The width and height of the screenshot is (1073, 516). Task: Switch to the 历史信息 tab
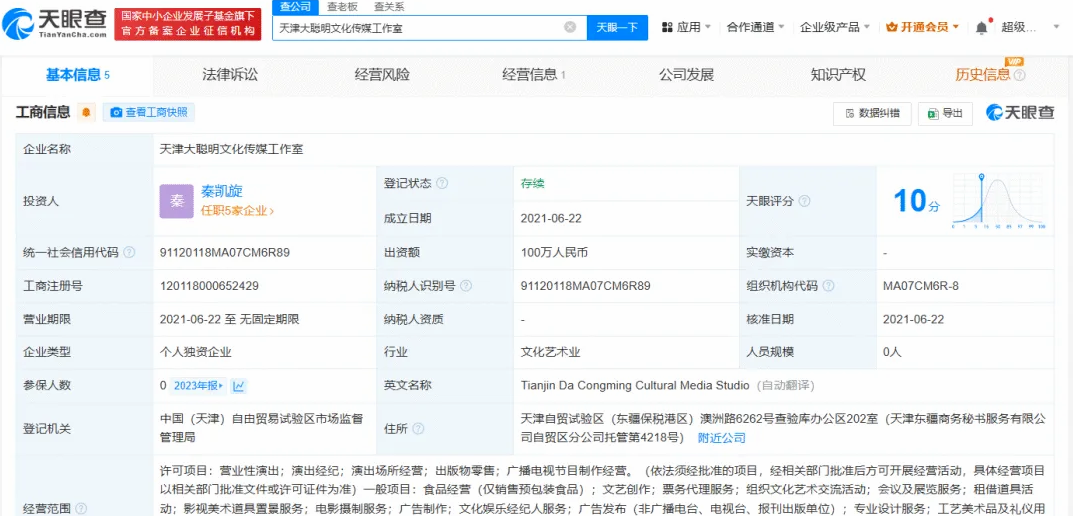[983, 75]
